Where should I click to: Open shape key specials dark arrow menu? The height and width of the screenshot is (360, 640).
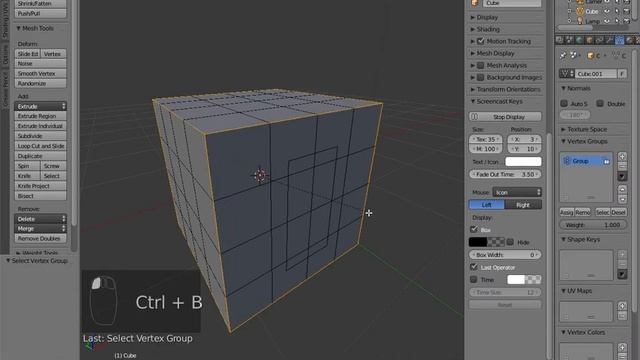click(x=622, y=274)
